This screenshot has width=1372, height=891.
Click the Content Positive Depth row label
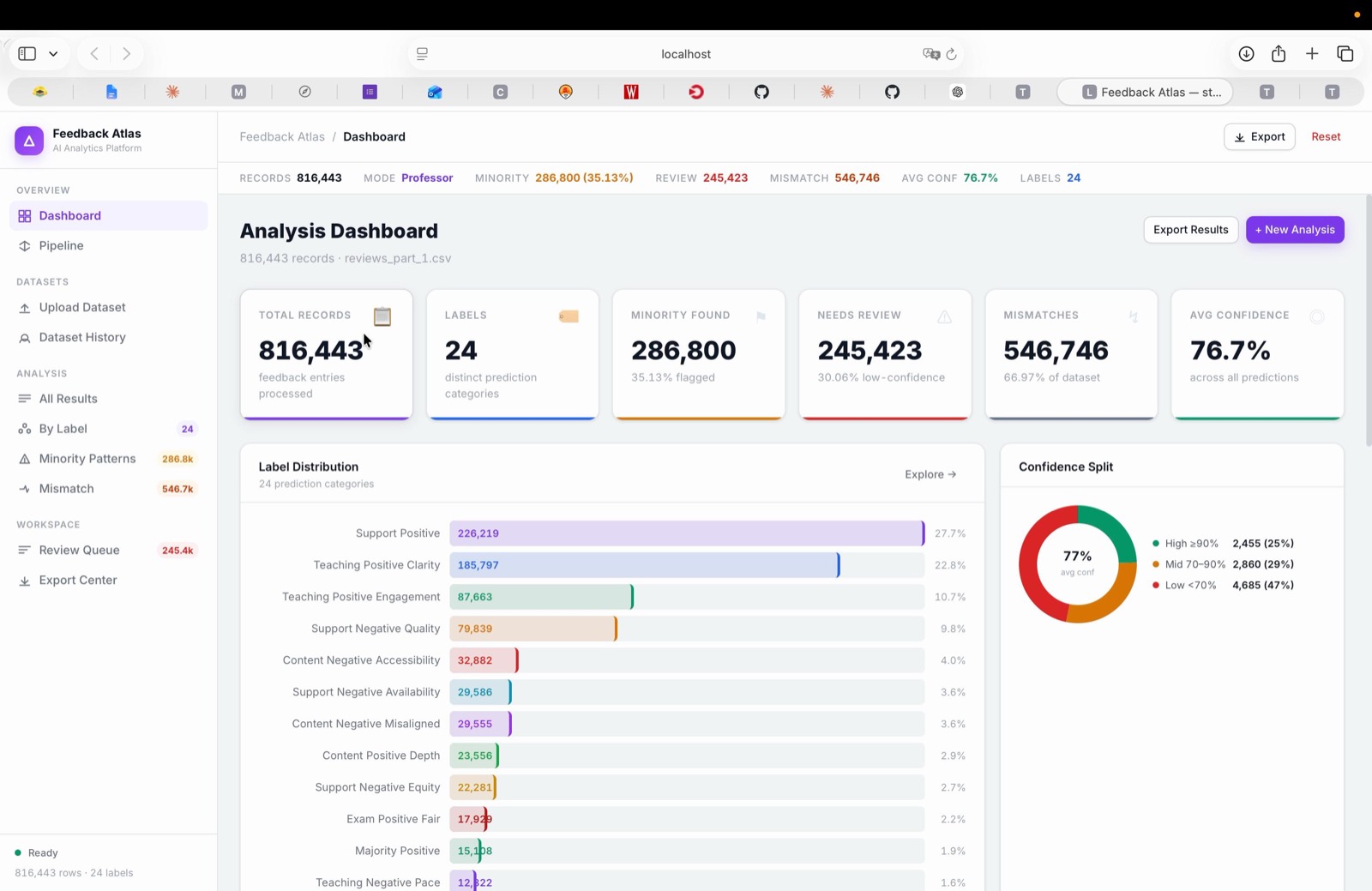tap(381, 756)
